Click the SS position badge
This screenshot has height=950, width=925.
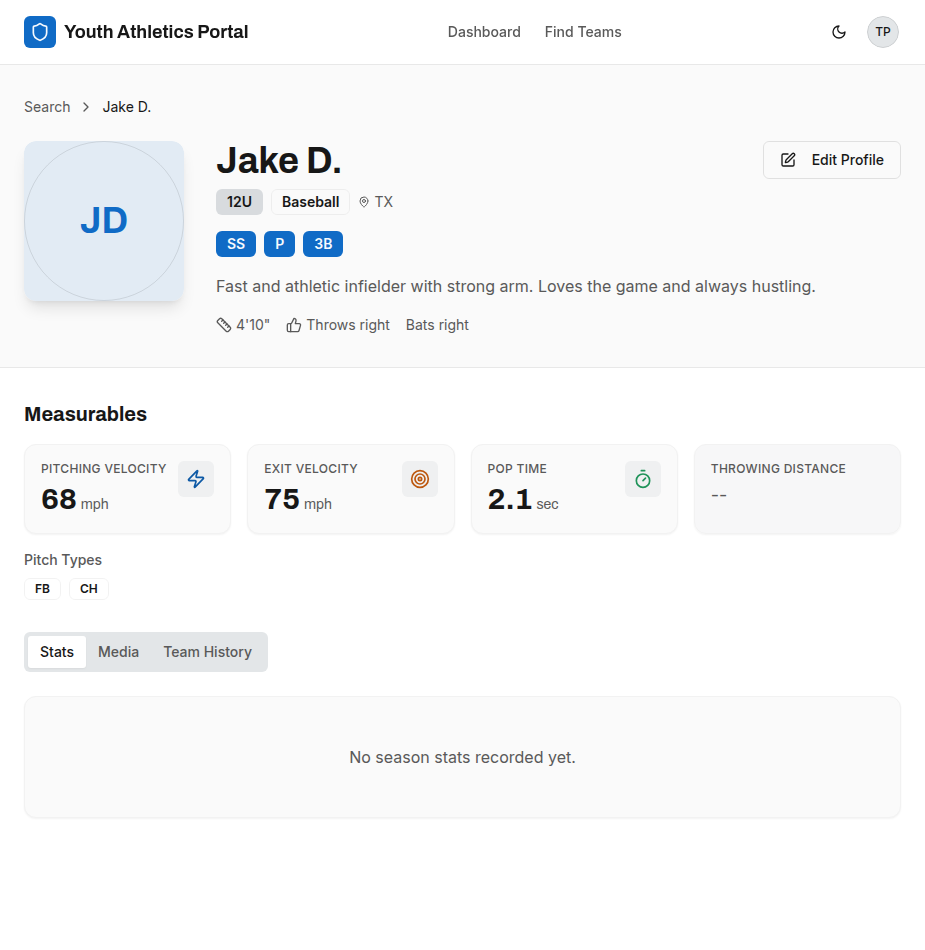click(x=236, y=244)
